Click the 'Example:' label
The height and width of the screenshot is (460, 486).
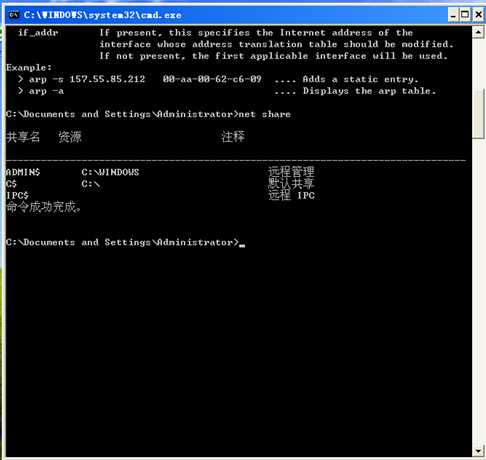coord(29,68)
